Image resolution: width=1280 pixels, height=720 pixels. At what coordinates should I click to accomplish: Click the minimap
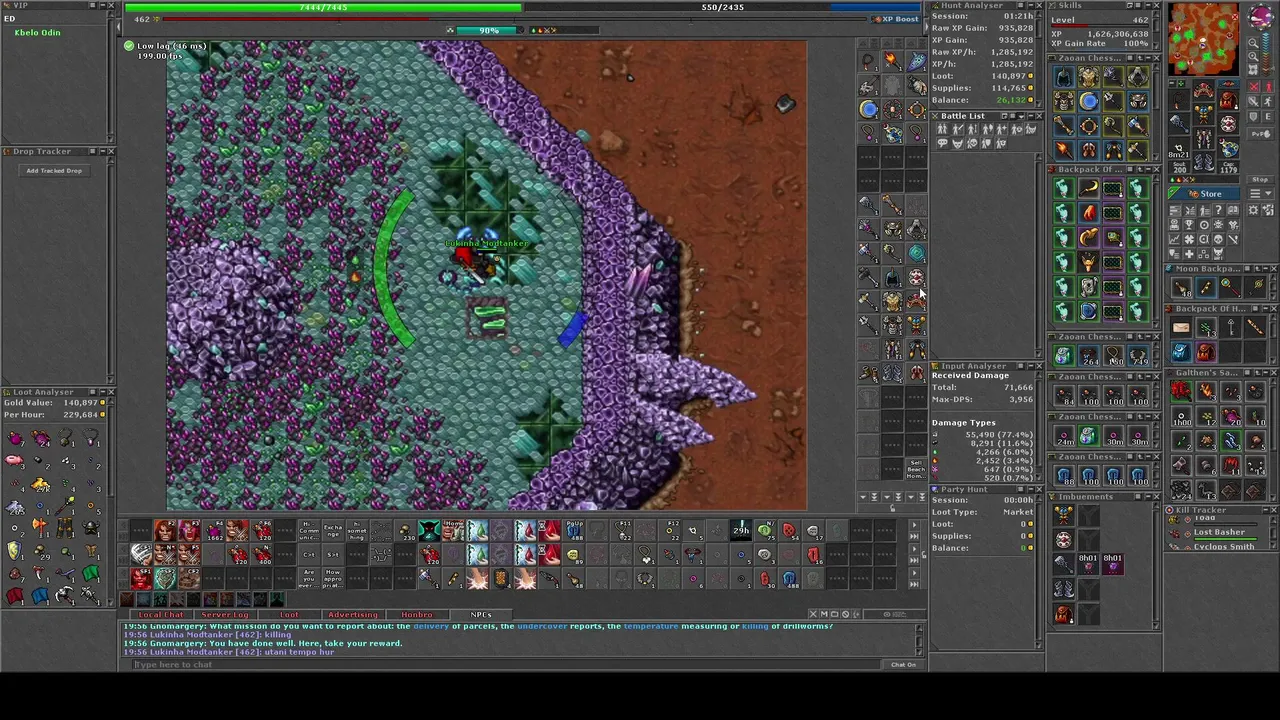coord(1203,39)
